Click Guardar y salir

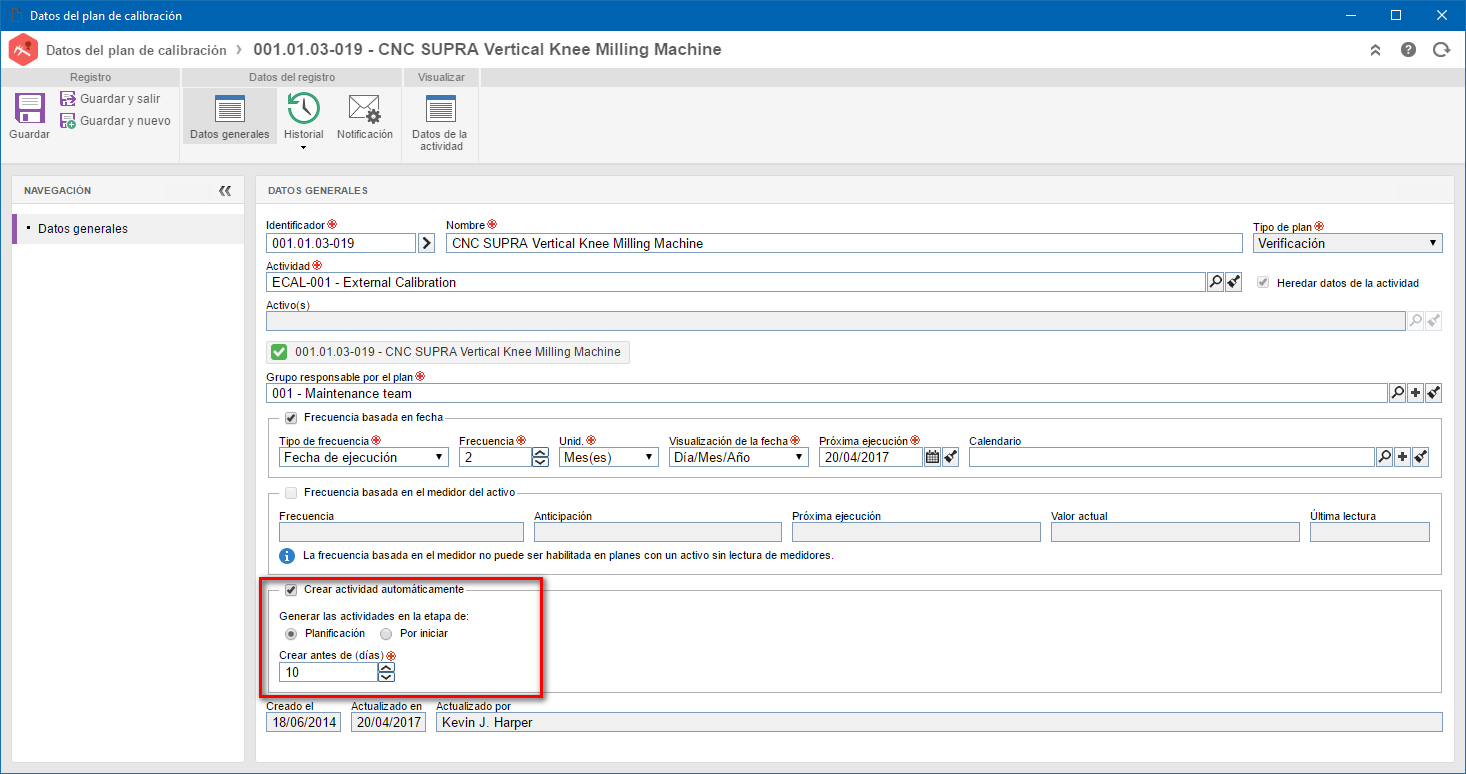point(110,99)
